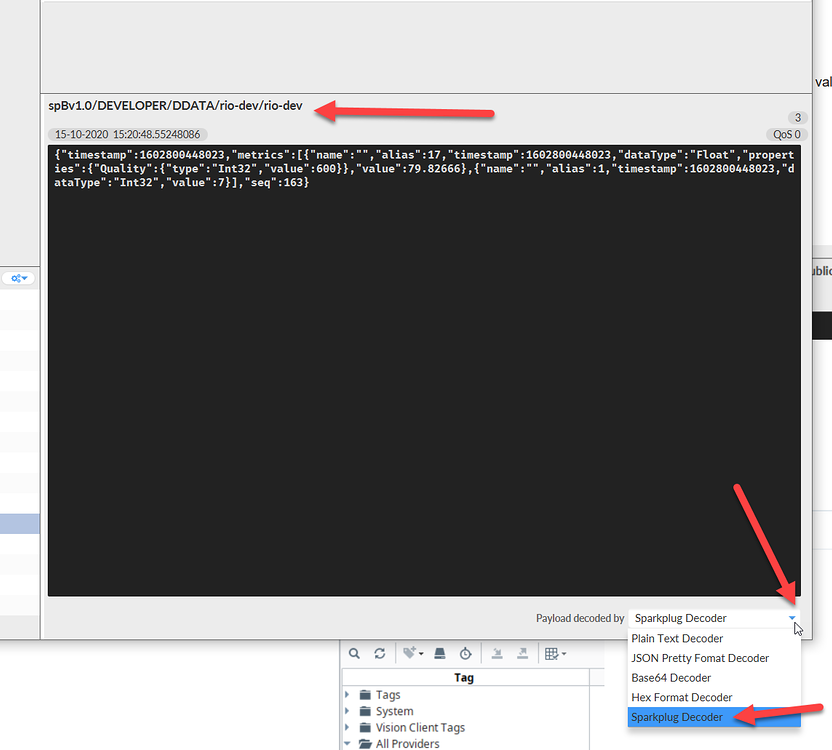832x750 pixels.
Task: Create a new tag using the tag-plus icon
Action: tap(408, 653)
